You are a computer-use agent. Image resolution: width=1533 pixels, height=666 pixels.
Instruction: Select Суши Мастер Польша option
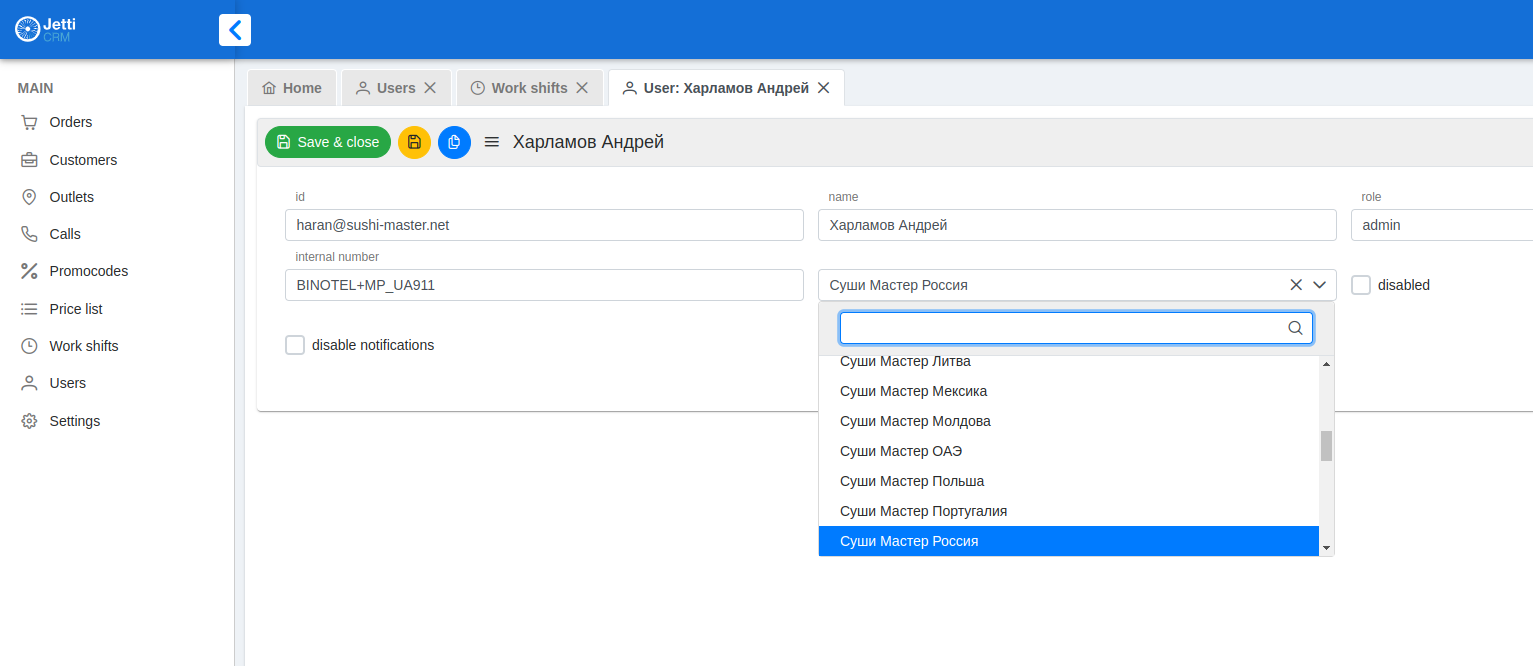[x=1069, y=481]
